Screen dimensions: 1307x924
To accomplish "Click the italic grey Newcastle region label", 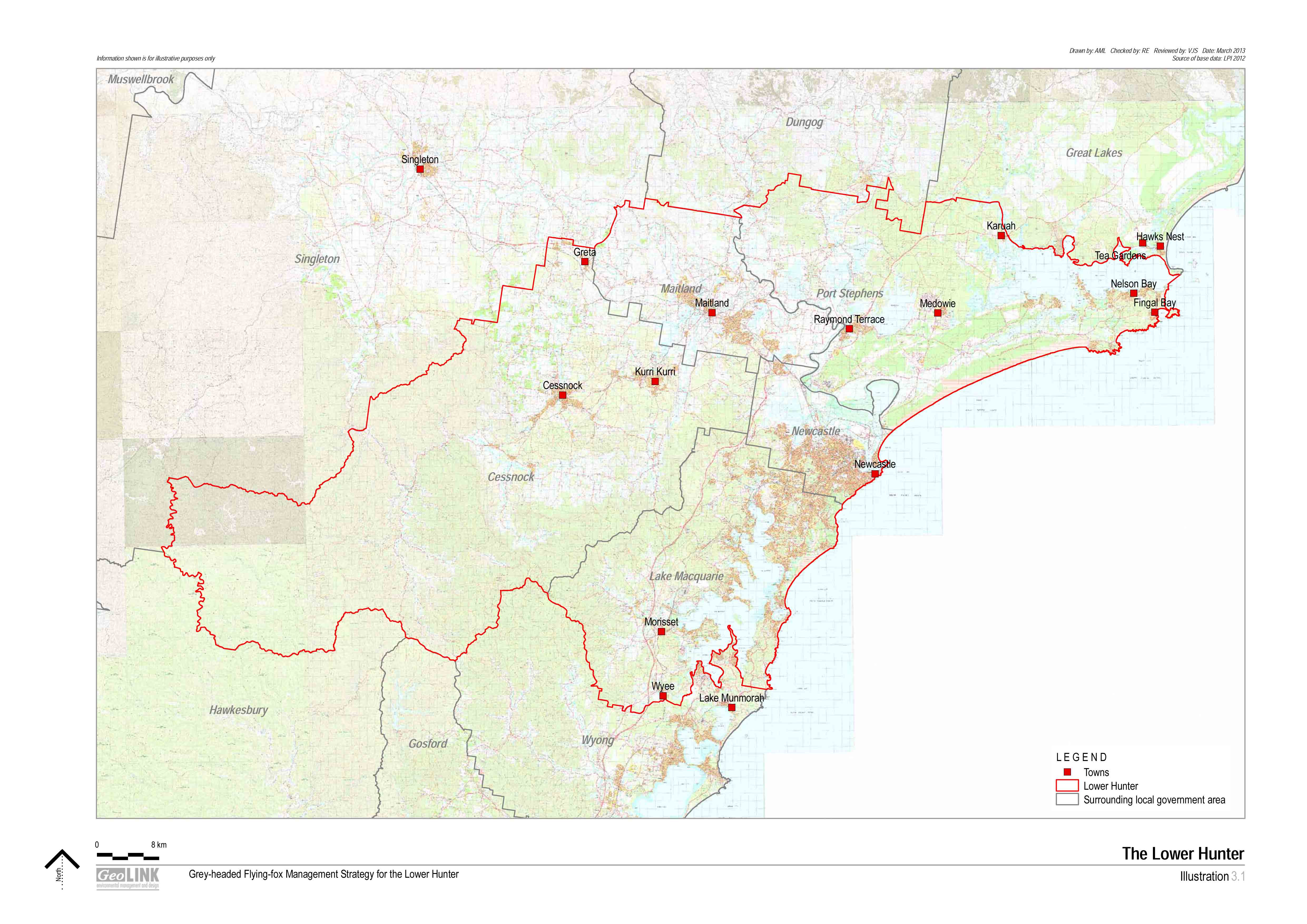I will (x=816, y=431).
